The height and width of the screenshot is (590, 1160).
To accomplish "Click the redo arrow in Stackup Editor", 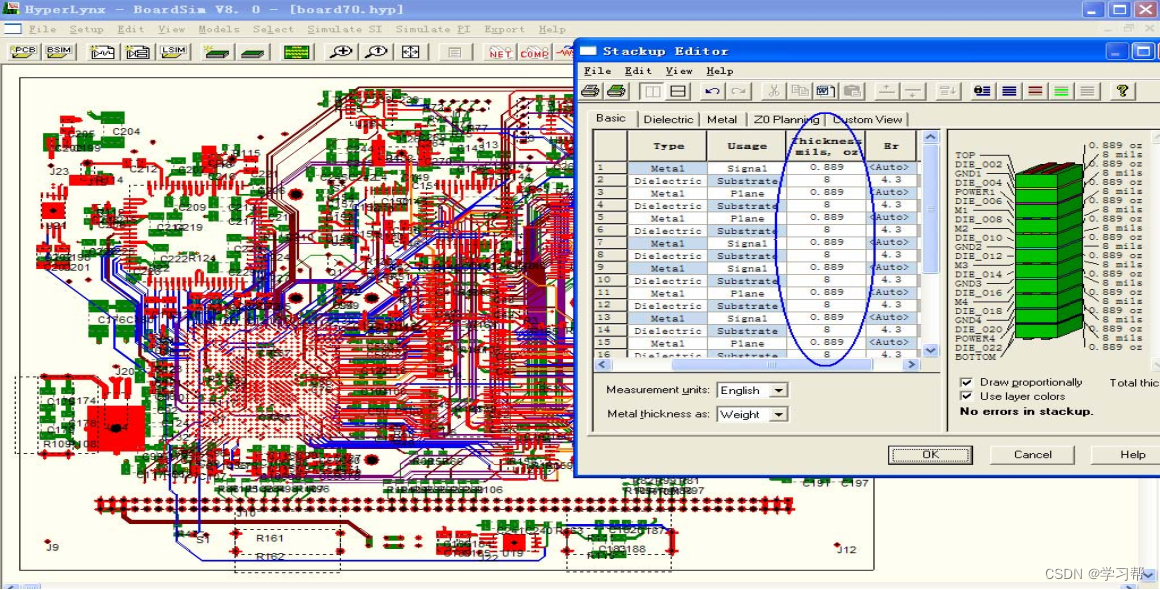I will (x=738, y=91).
